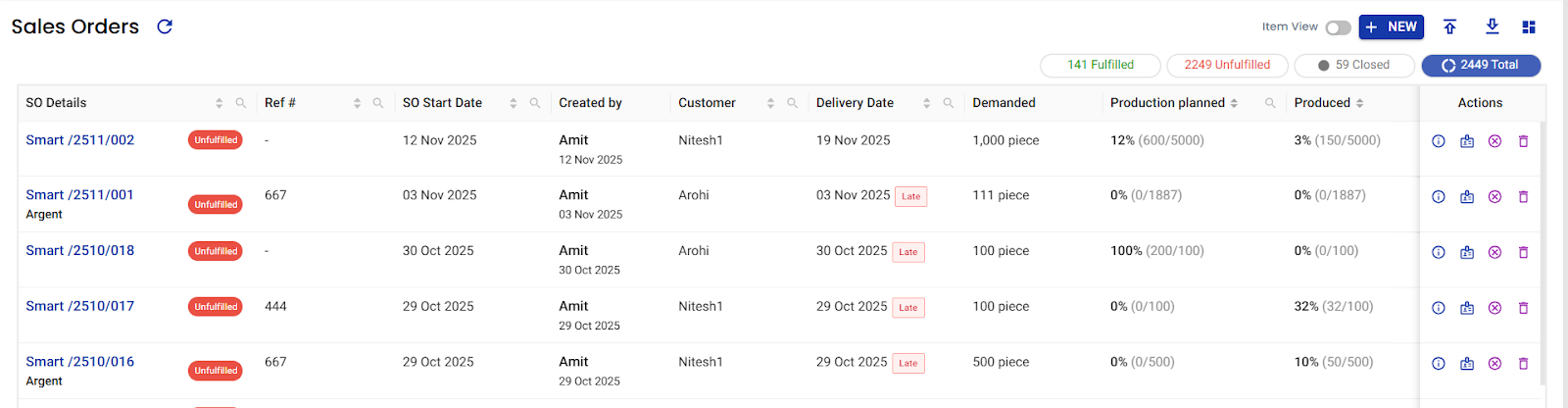Delete order Smart /2511/001
1568x408 pixels.
point(1523,197)
